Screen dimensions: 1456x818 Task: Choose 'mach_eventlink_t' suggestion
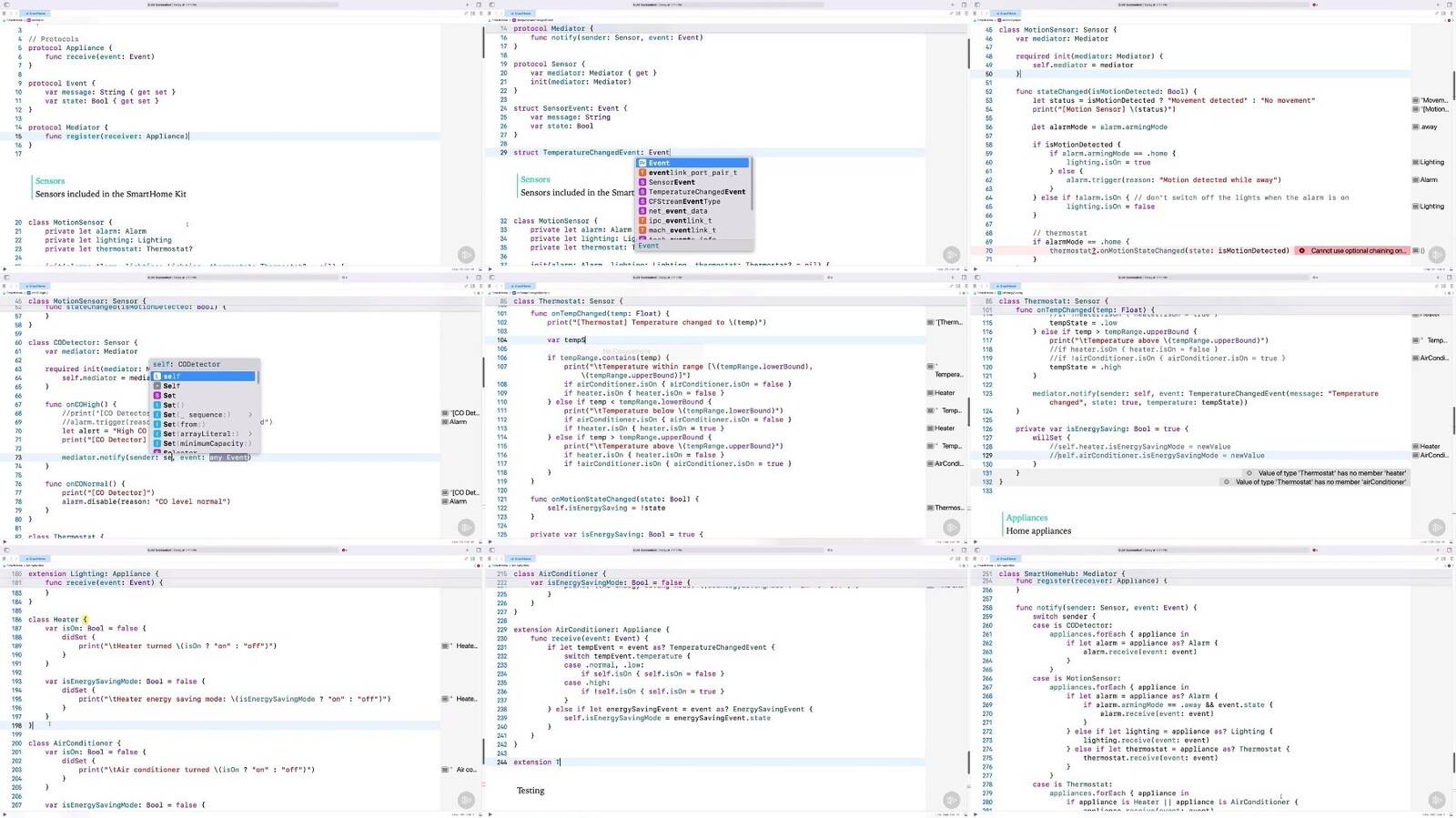coord(692,230)
